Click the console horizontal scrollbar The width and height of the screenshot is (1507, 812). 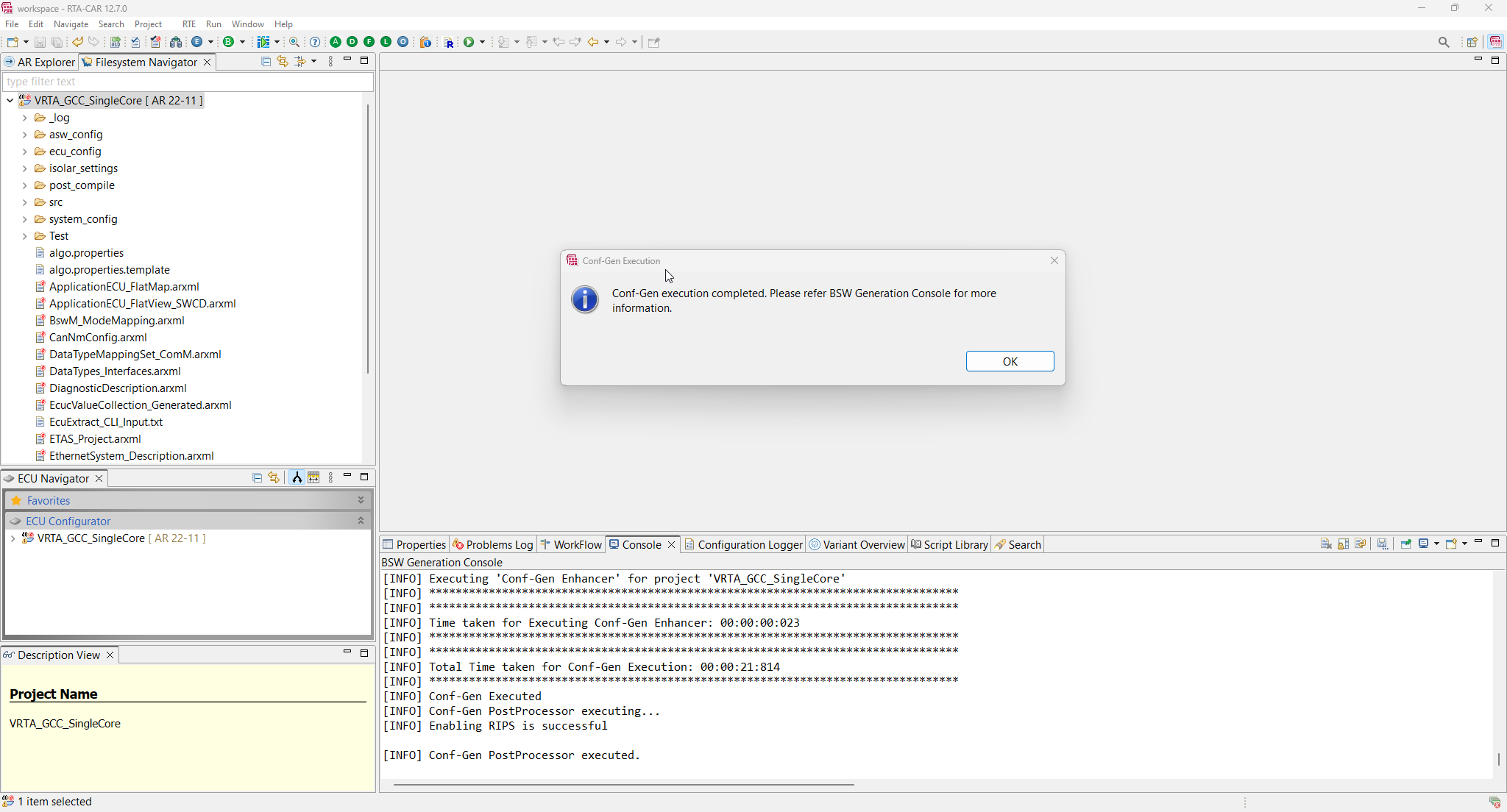tap(623, 785)
